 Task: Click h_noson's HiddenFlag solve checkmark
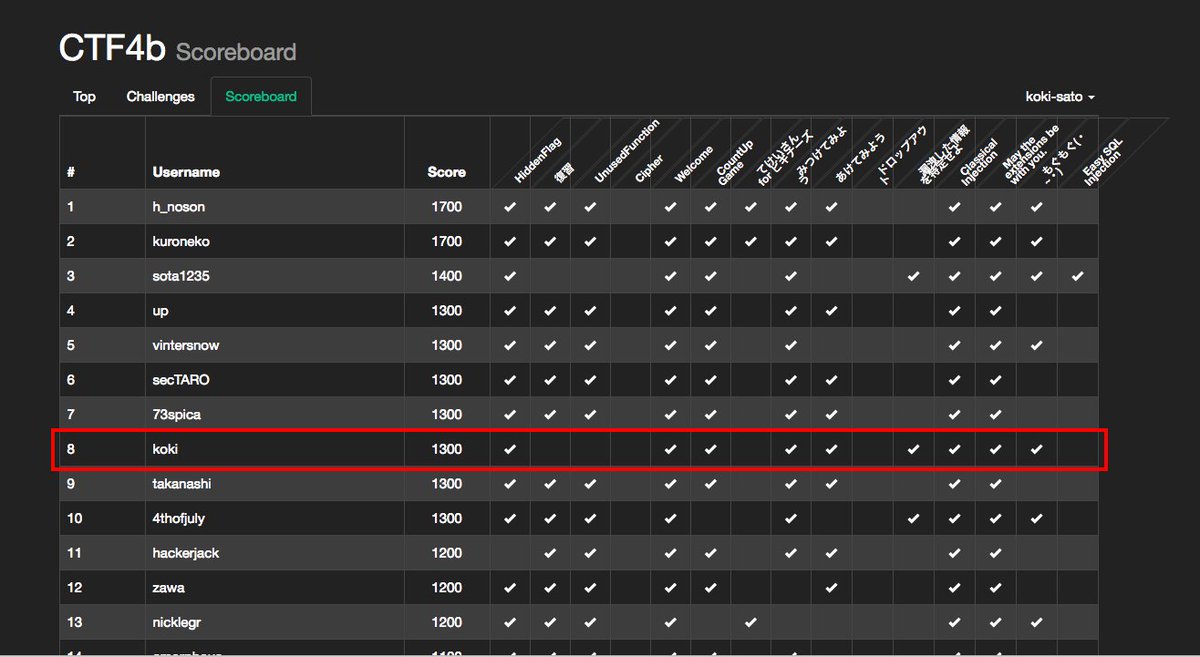(510, 207)
